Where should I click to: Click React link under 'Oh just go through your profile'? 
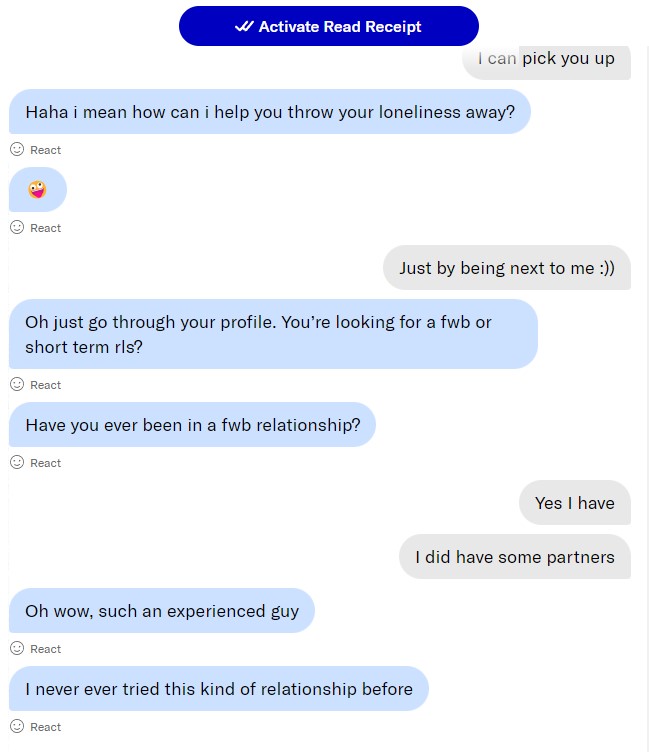(x=45, y=385)
